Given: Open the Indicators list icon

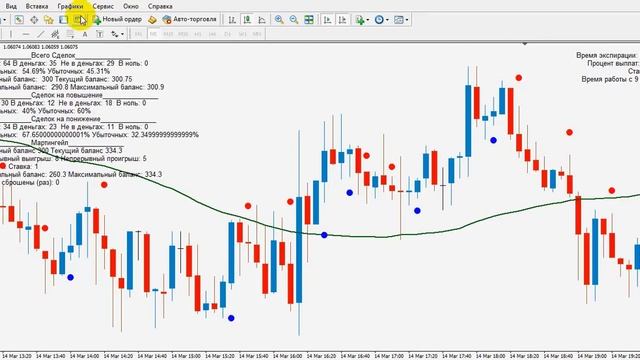Looking at the screenshot, I should coord(360,20).
